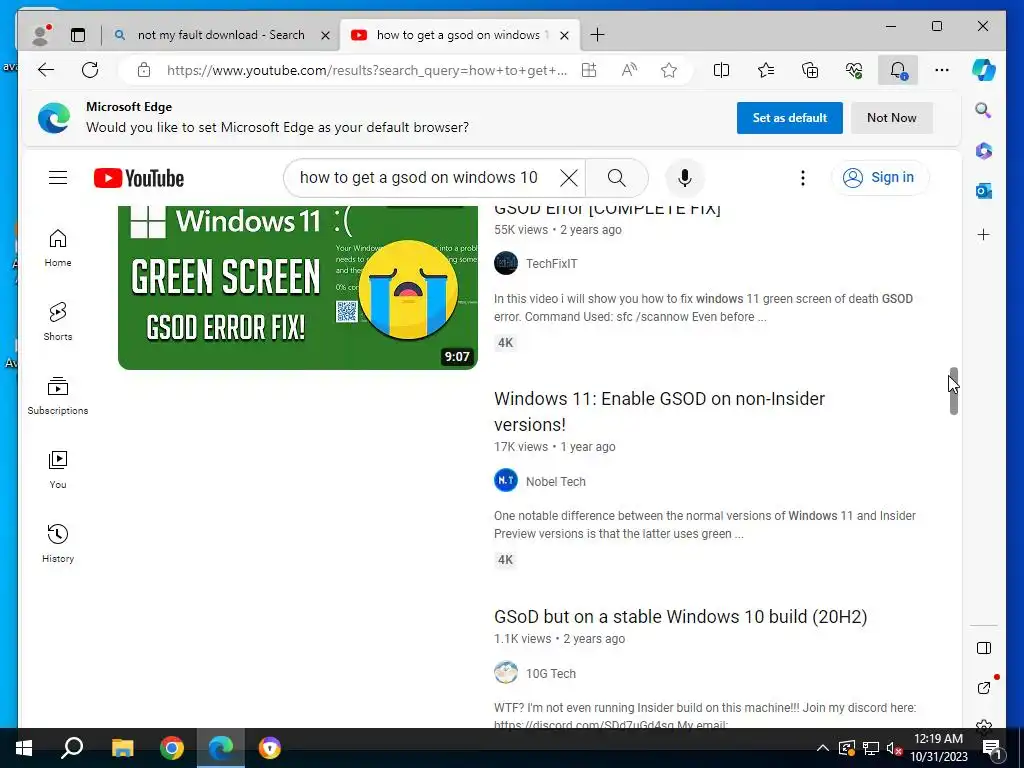
Task: Open the YouTube guide hamburger menu
Action: pos(58,178)
